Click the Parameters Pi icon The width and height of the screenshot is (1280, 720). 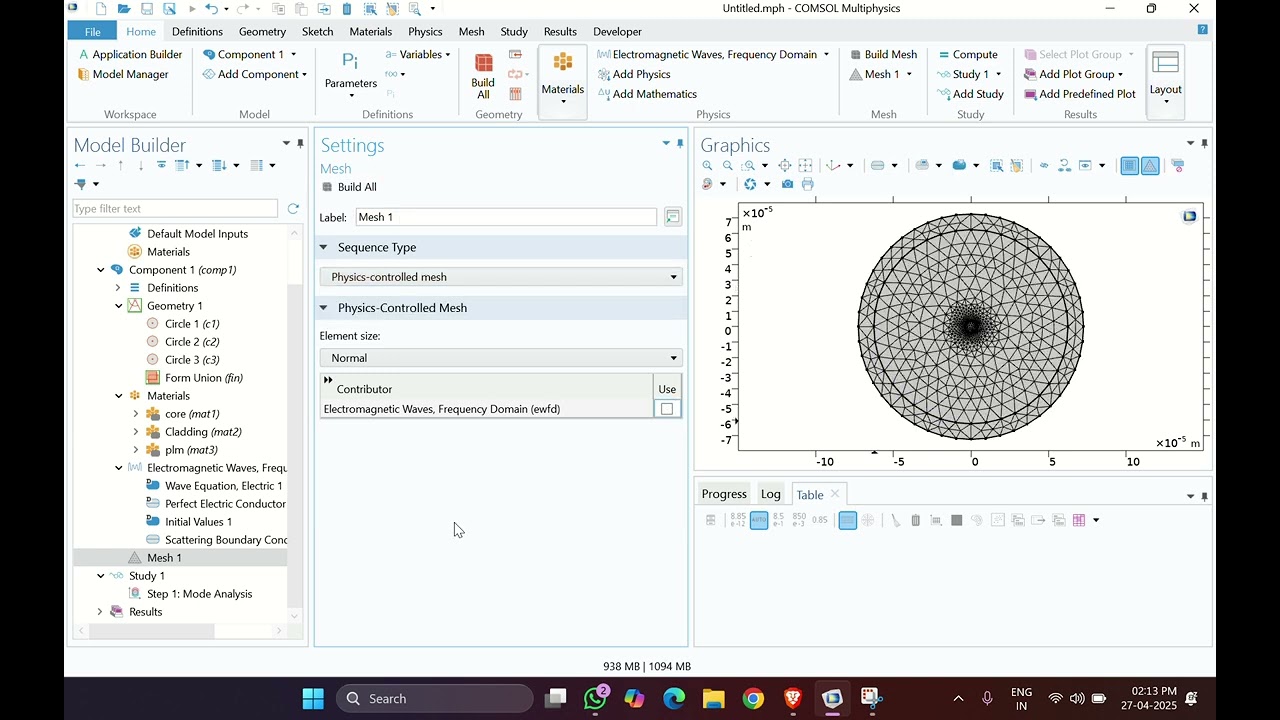click(x=350, y=62)
